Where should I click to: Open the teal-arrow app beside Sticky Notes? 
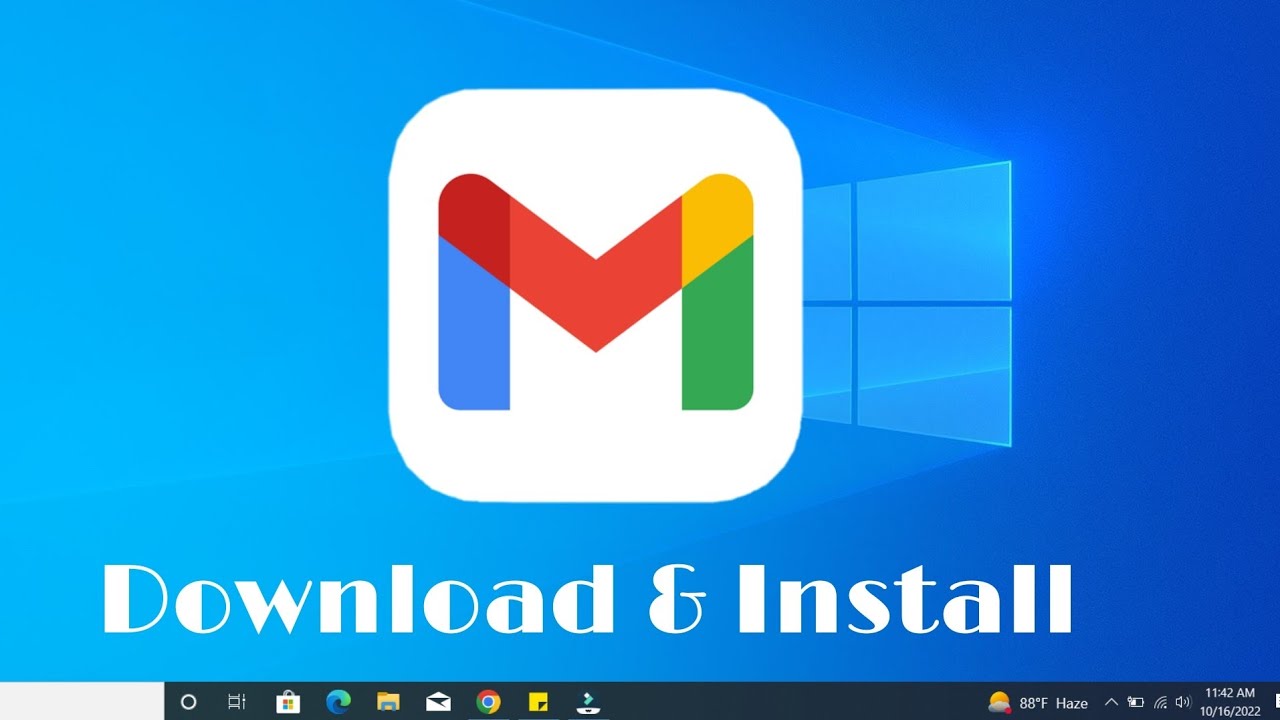click(588, 702)
